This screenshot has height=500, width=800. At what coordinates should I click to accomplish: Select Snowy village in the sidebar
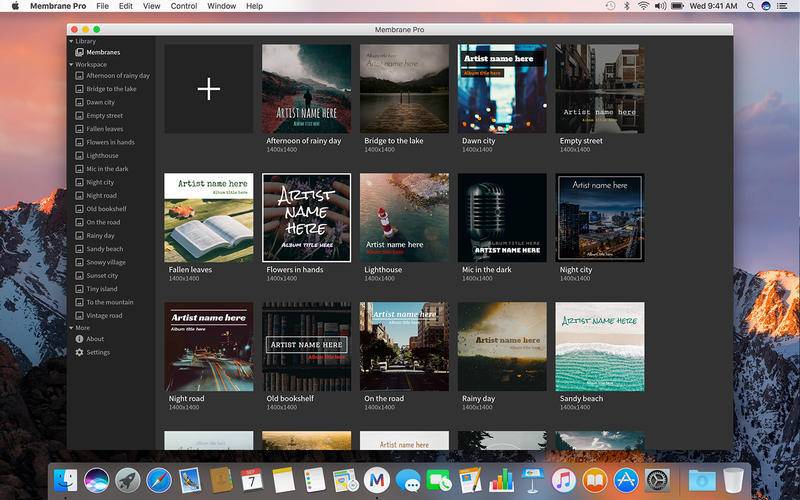[x=105, y=262]
